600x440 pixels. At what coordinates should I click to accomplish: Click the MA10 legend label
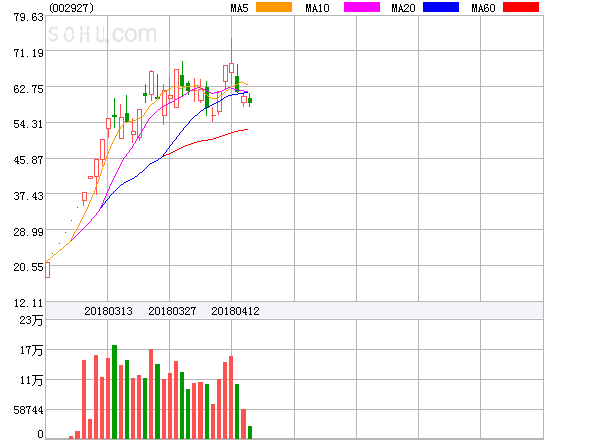point(317,8)
